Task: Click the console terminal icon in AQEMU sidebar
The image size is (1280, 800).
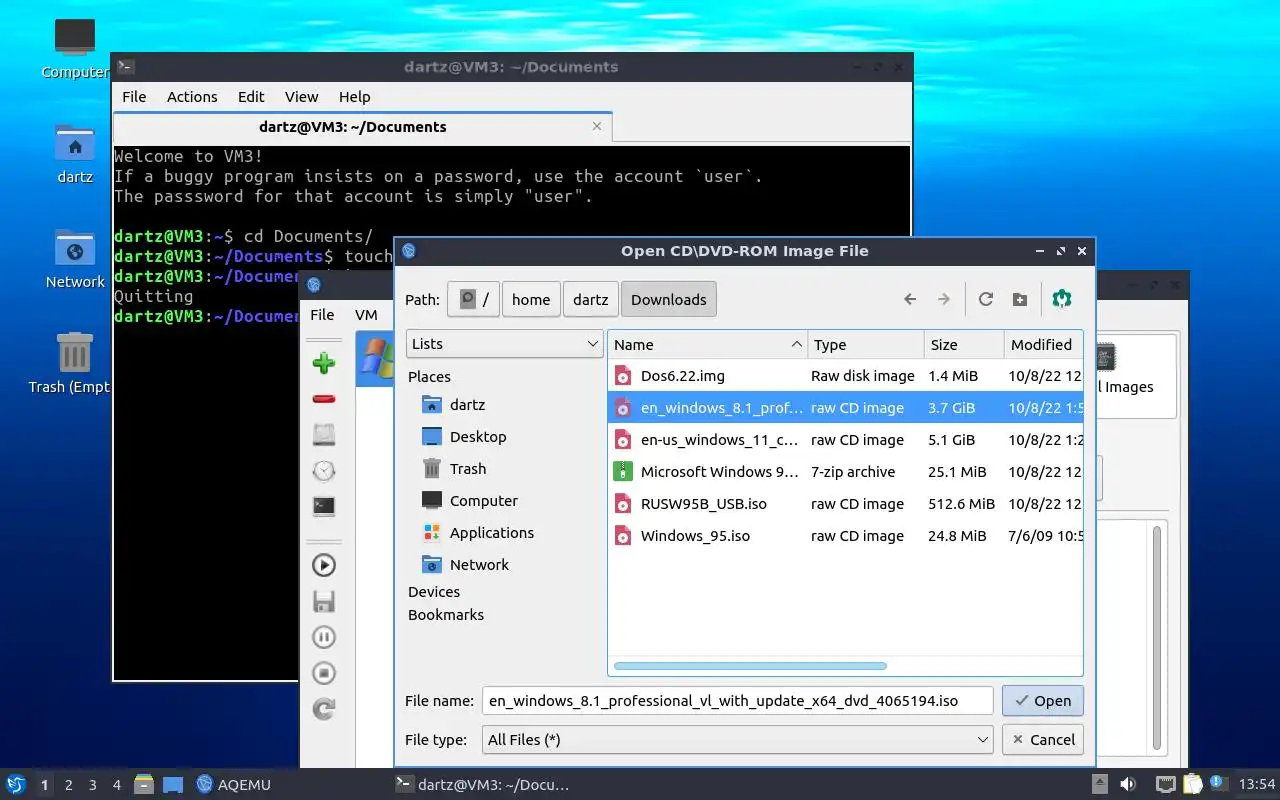Action: tap(323, 506)
